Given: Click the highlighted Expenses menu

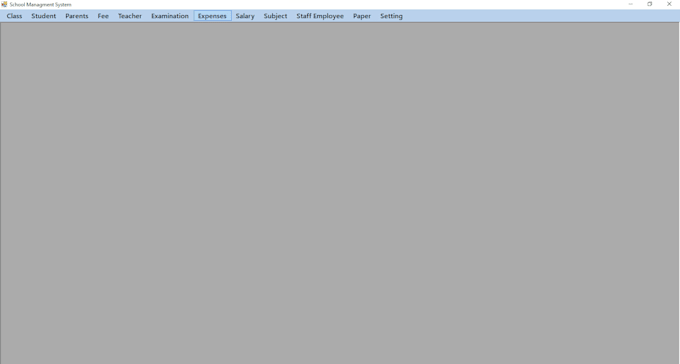Looking at the screenshot, I should coord(212,16).
